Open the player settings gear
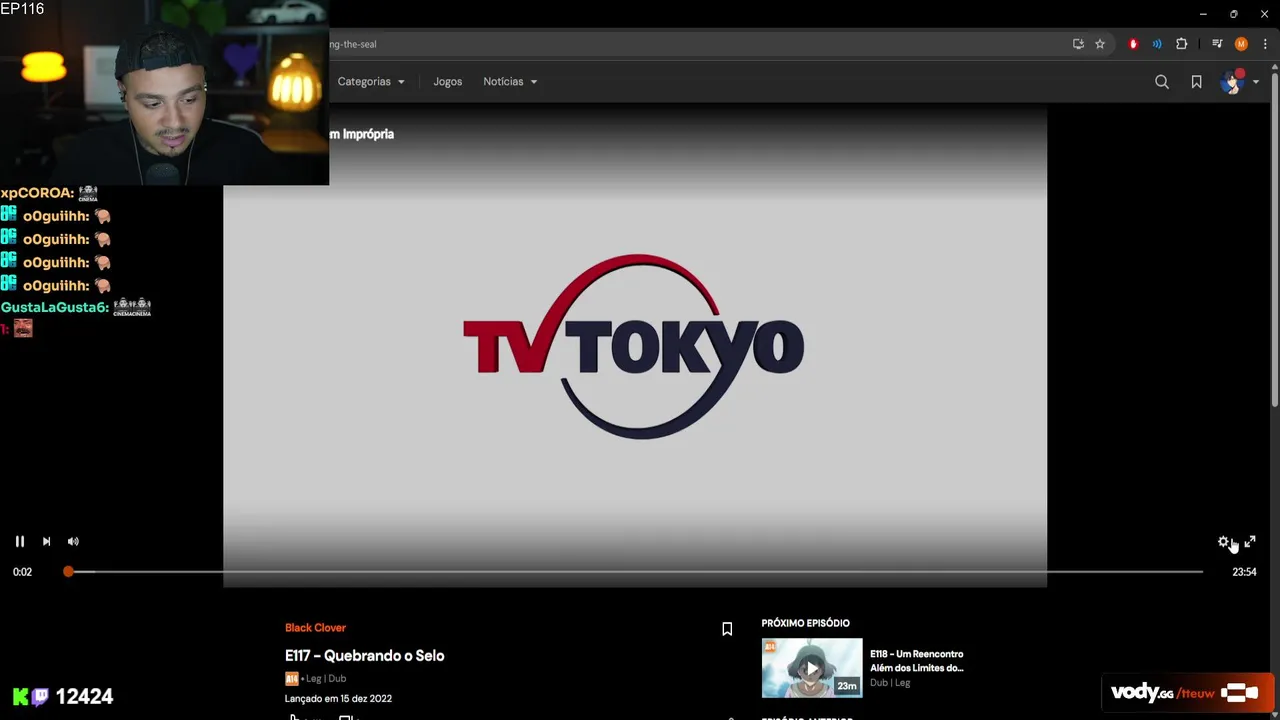 point(1223,541)
